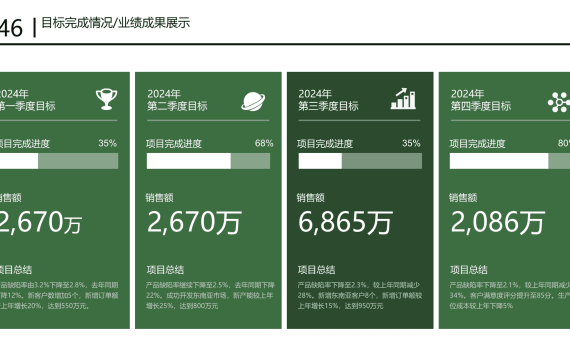Click the first quarter summary paragraph mentioning 550万元
This screenshot has width=570, height=360.
tap(59, 295)
